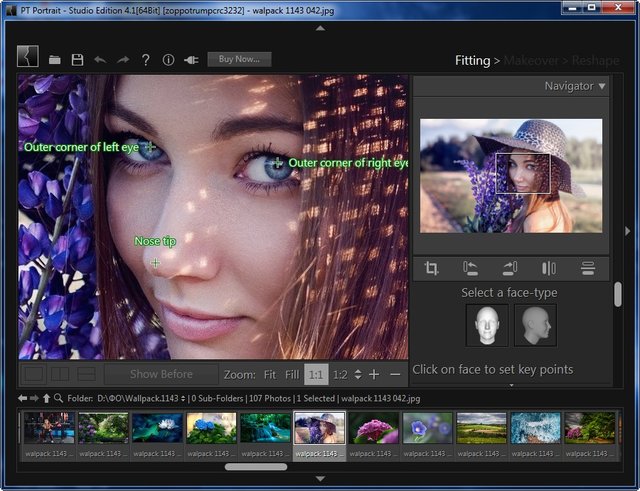Viewport: 640px width, 491px height.
Task: Save the image with the floppy disk icon
Action: pos(77,60)
